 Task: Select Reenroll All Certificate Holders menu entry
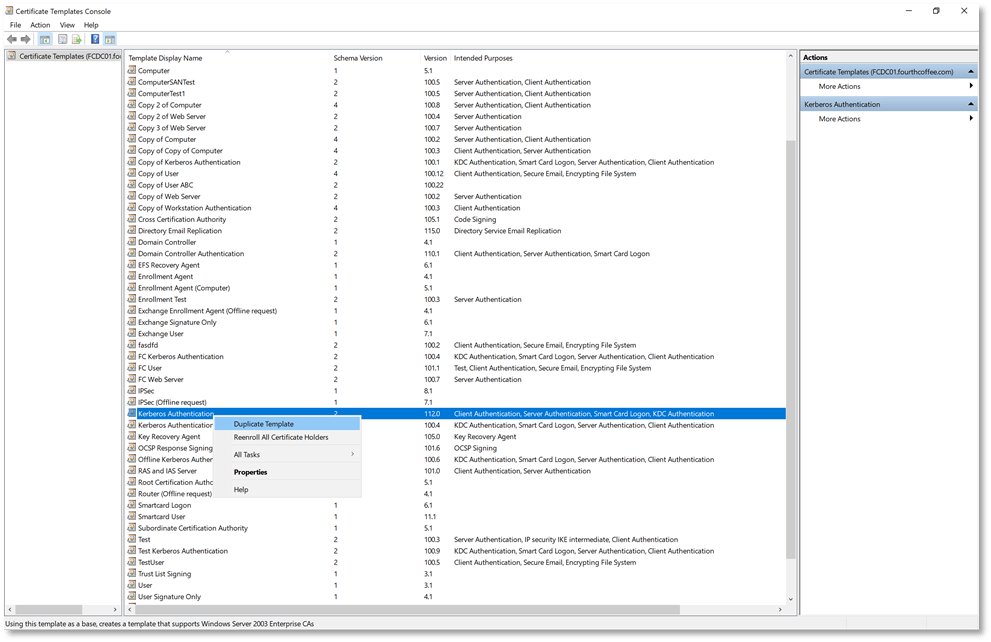click(x=281, y=437)
